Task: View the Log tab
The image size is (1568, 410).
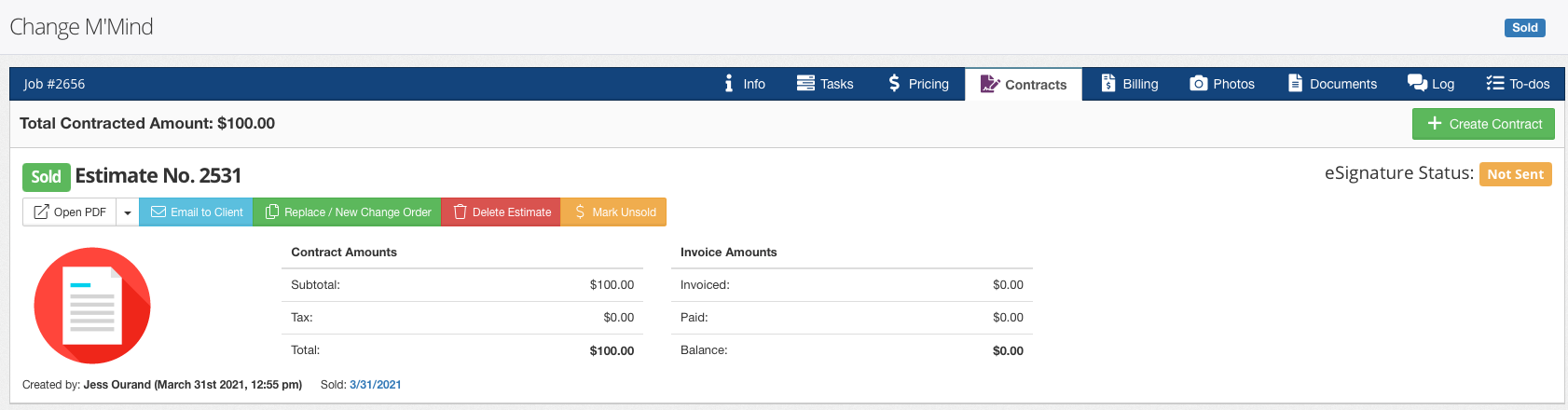Action: point(1431,84)
